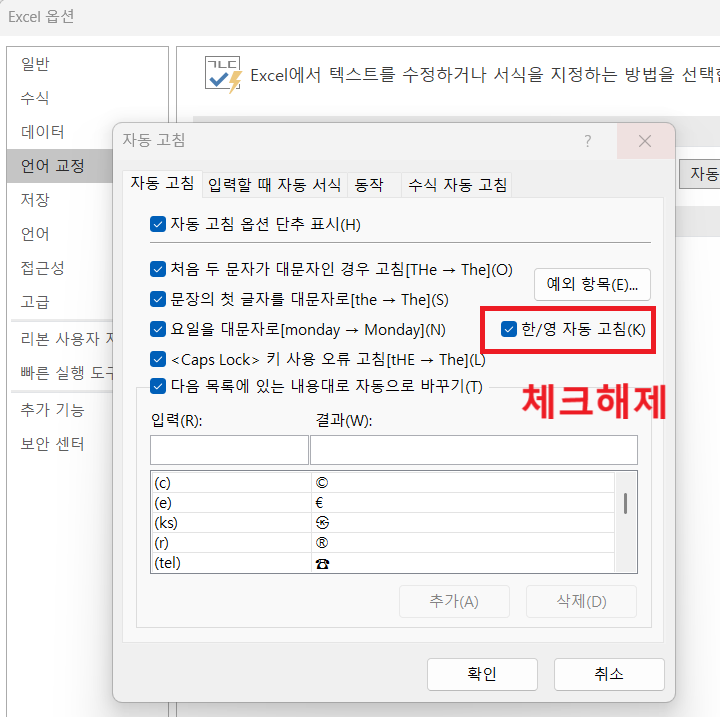Click the 추가(A) button
This screenshot has width=720, height=717.
click(x=454, y=601)
